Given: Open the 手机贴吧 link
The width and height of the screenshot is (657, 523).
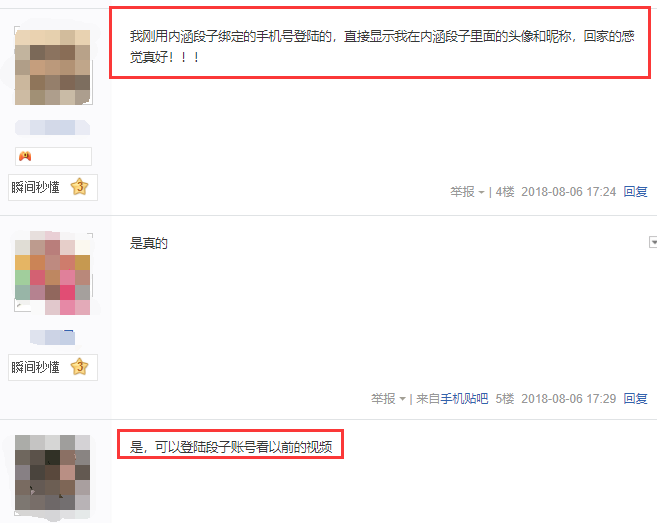Looking at the screenshot, I should click(464, 399).
